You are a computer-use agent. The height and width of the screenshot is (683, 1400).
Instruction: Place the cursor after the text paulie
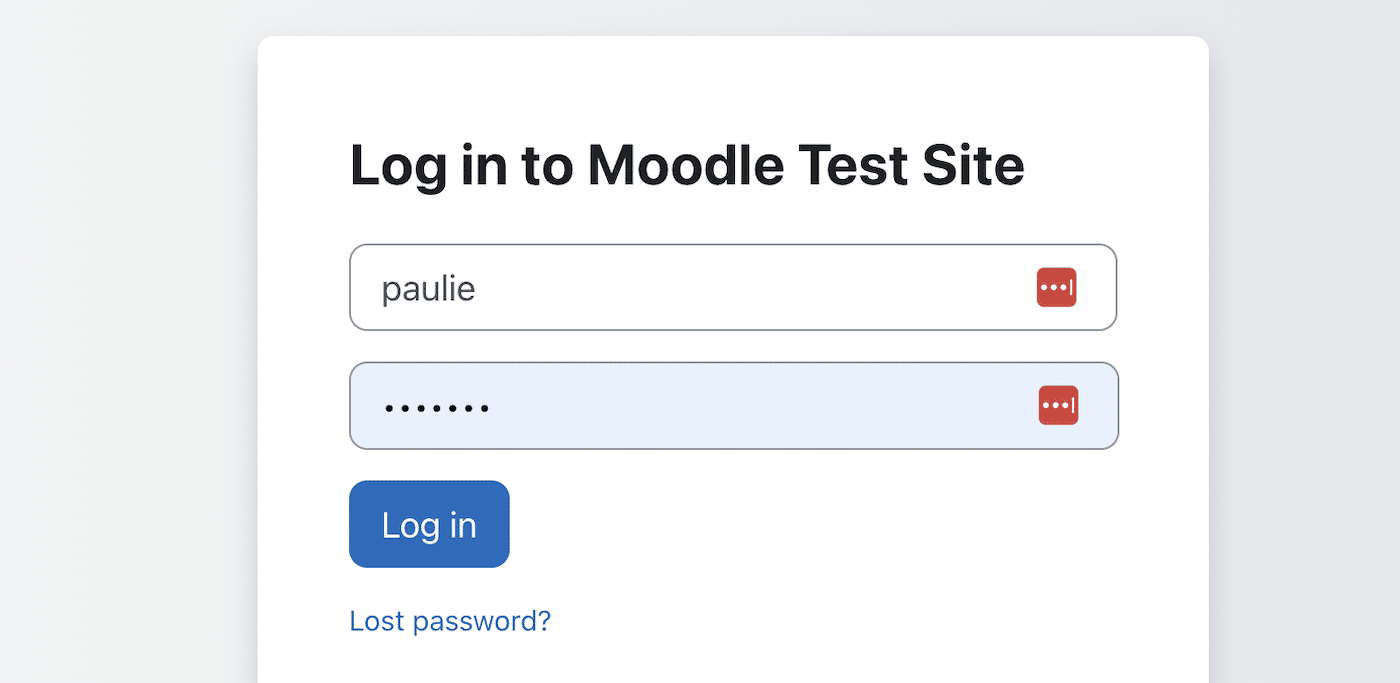coord(478,289)
